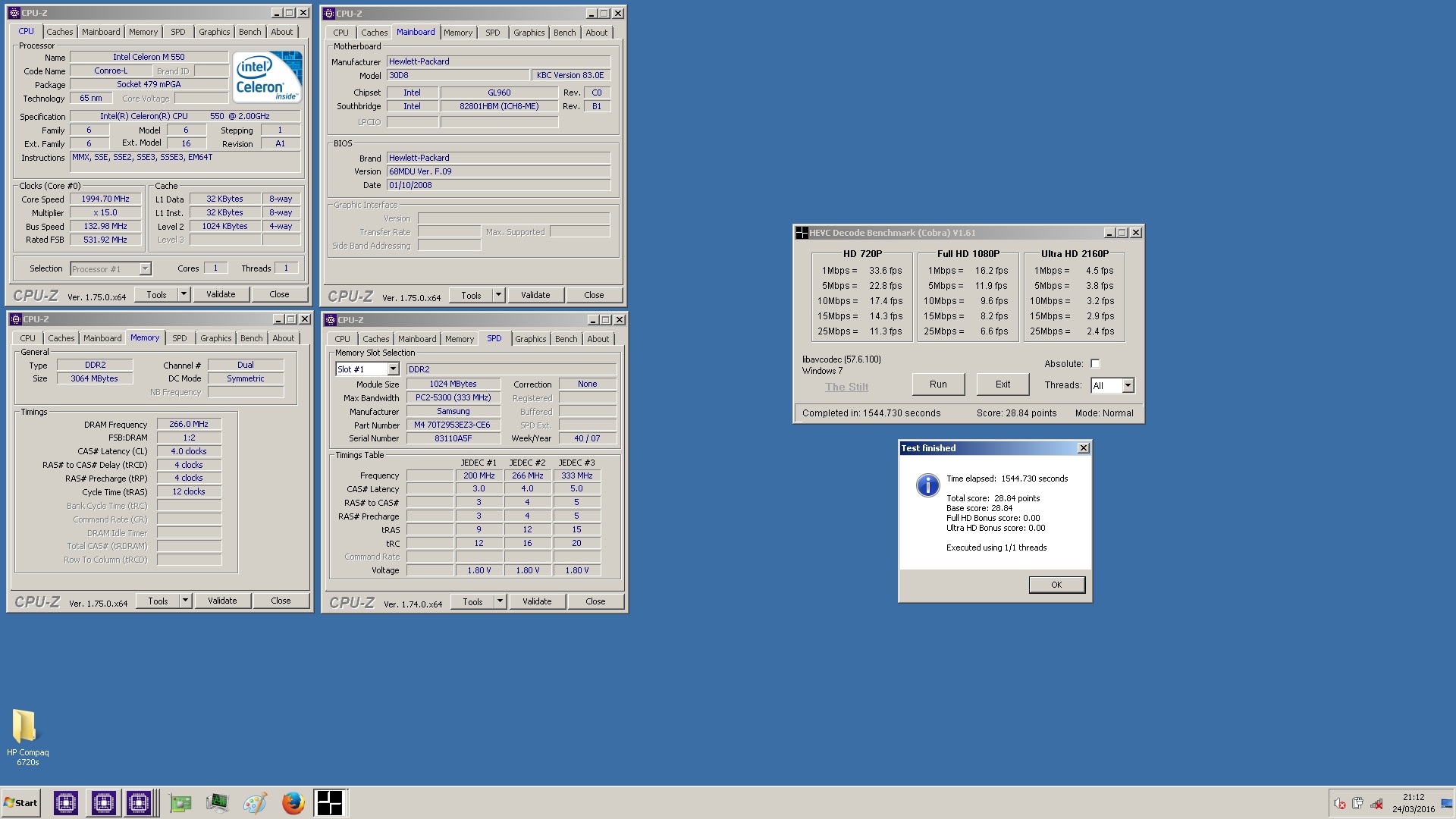Viewport: 1456px width, 819px height.
Task: Expand Tools arrow in the CPU tab window
Action: pyautogui.click(x=184, y=294)
